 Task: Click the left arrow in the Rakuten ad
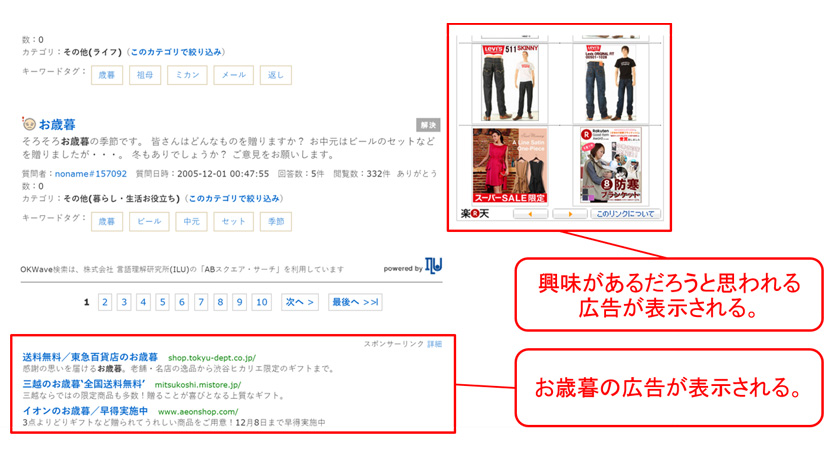(x=530, y=214)
